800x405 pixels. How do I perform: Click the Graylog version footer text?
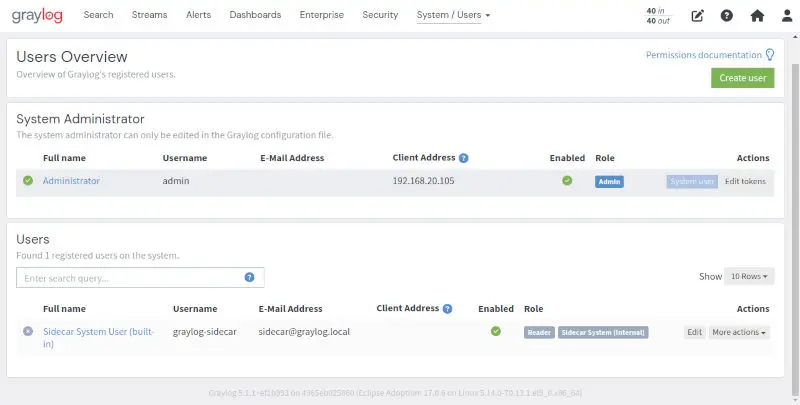point(395,393)
